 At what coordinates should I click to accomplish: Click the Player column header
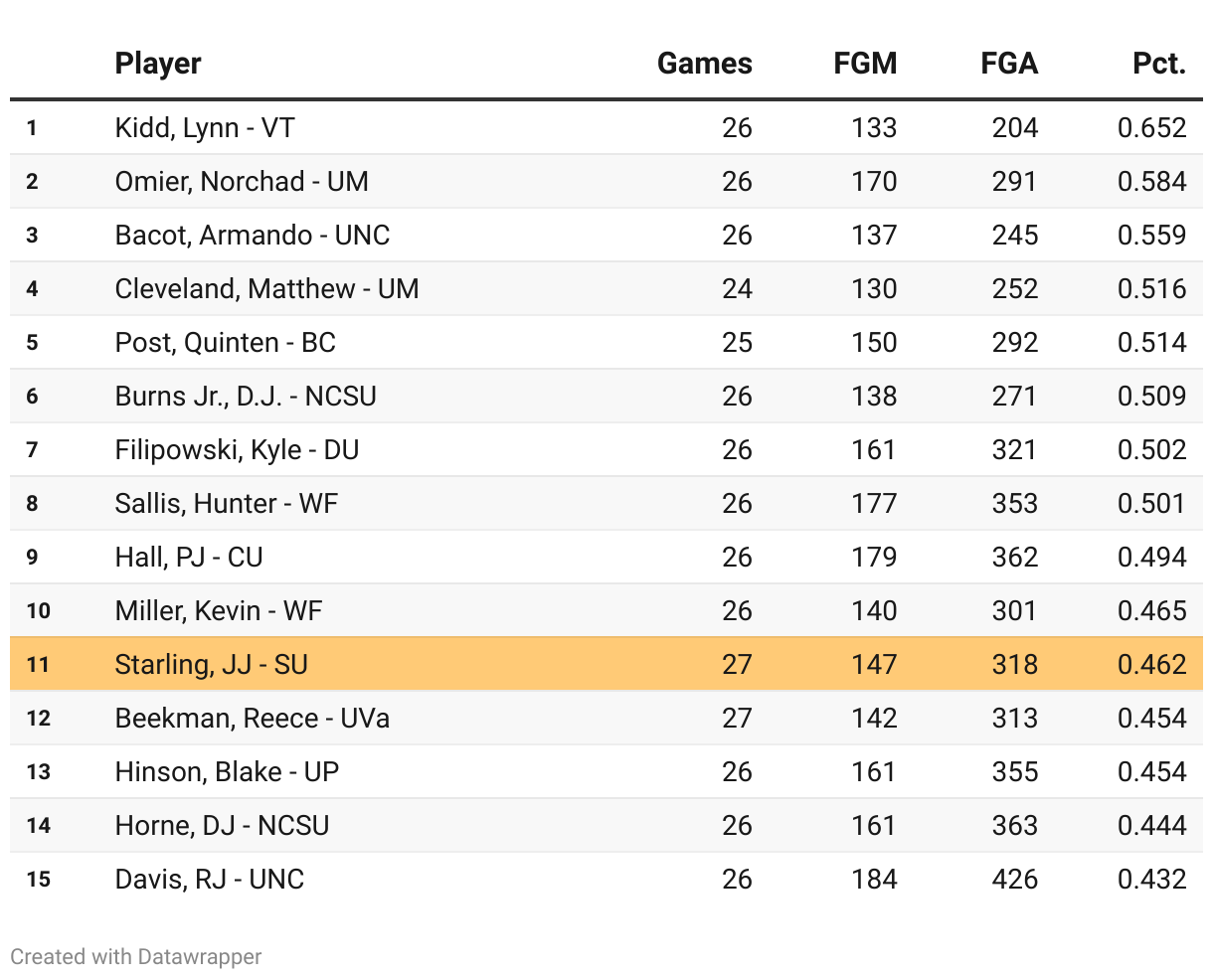[158, 64]
